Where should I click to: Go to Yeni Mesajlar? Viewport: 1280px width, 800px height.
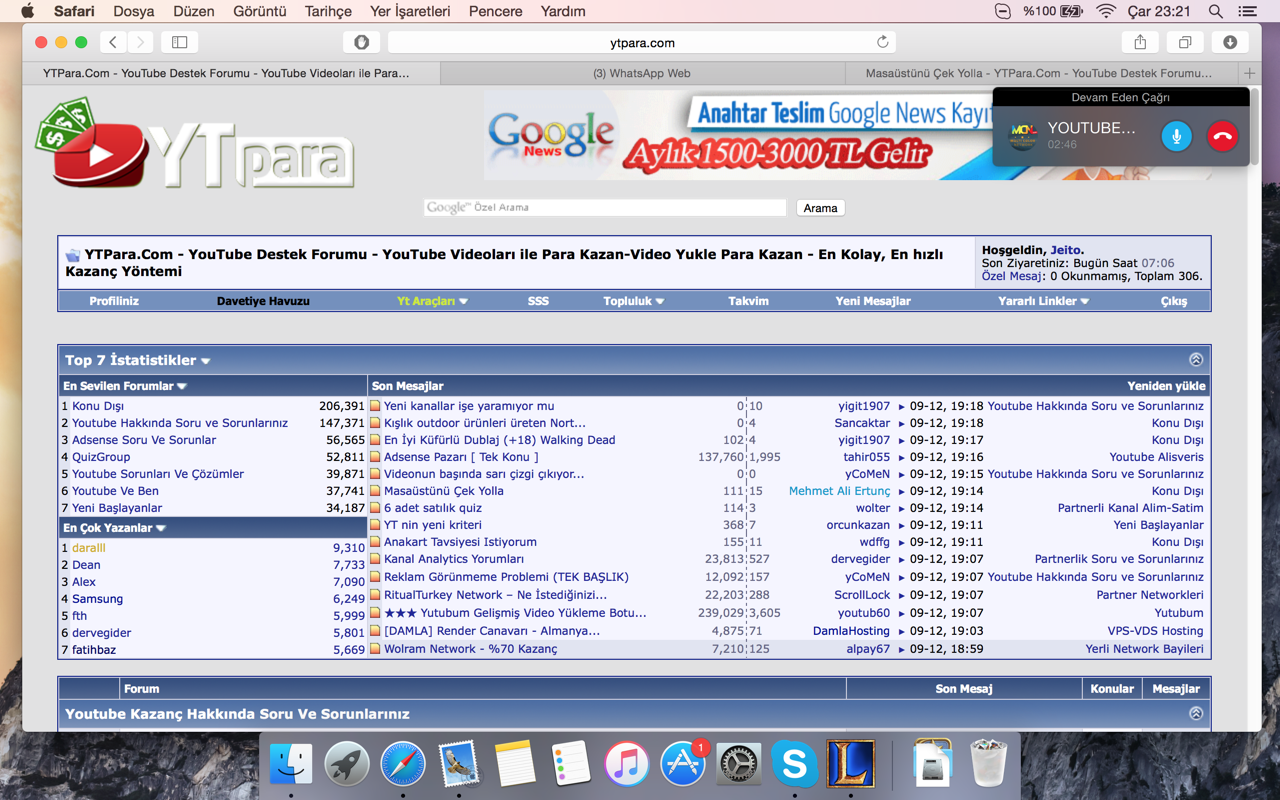click(873, 301)
